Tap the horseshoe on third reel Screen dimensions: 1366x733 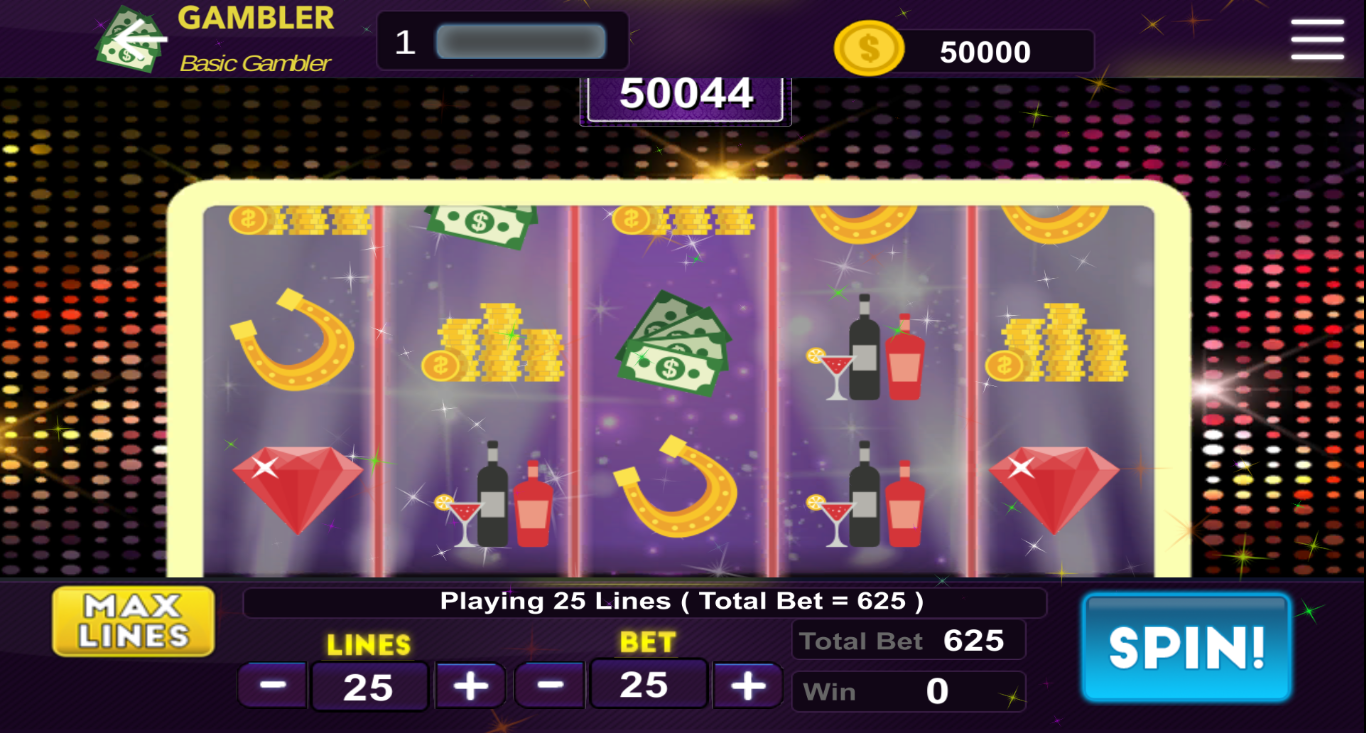(x=675, y=486)
